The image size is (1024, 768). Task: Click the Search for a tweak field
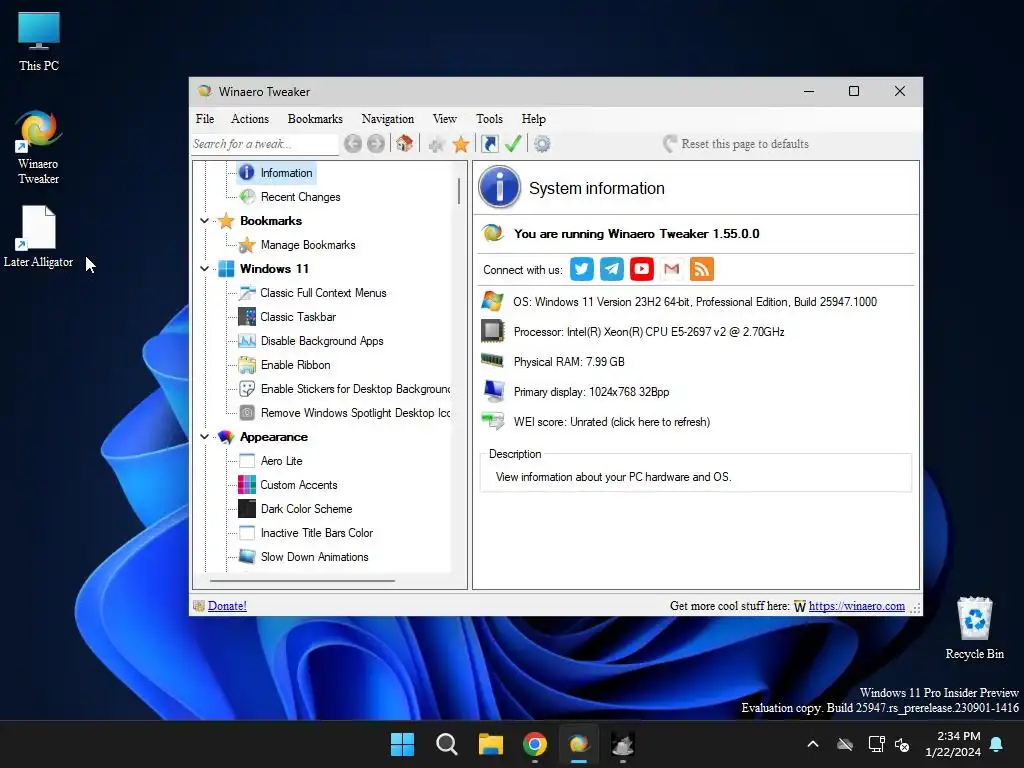pyautogui.click(x=264, y=144)
